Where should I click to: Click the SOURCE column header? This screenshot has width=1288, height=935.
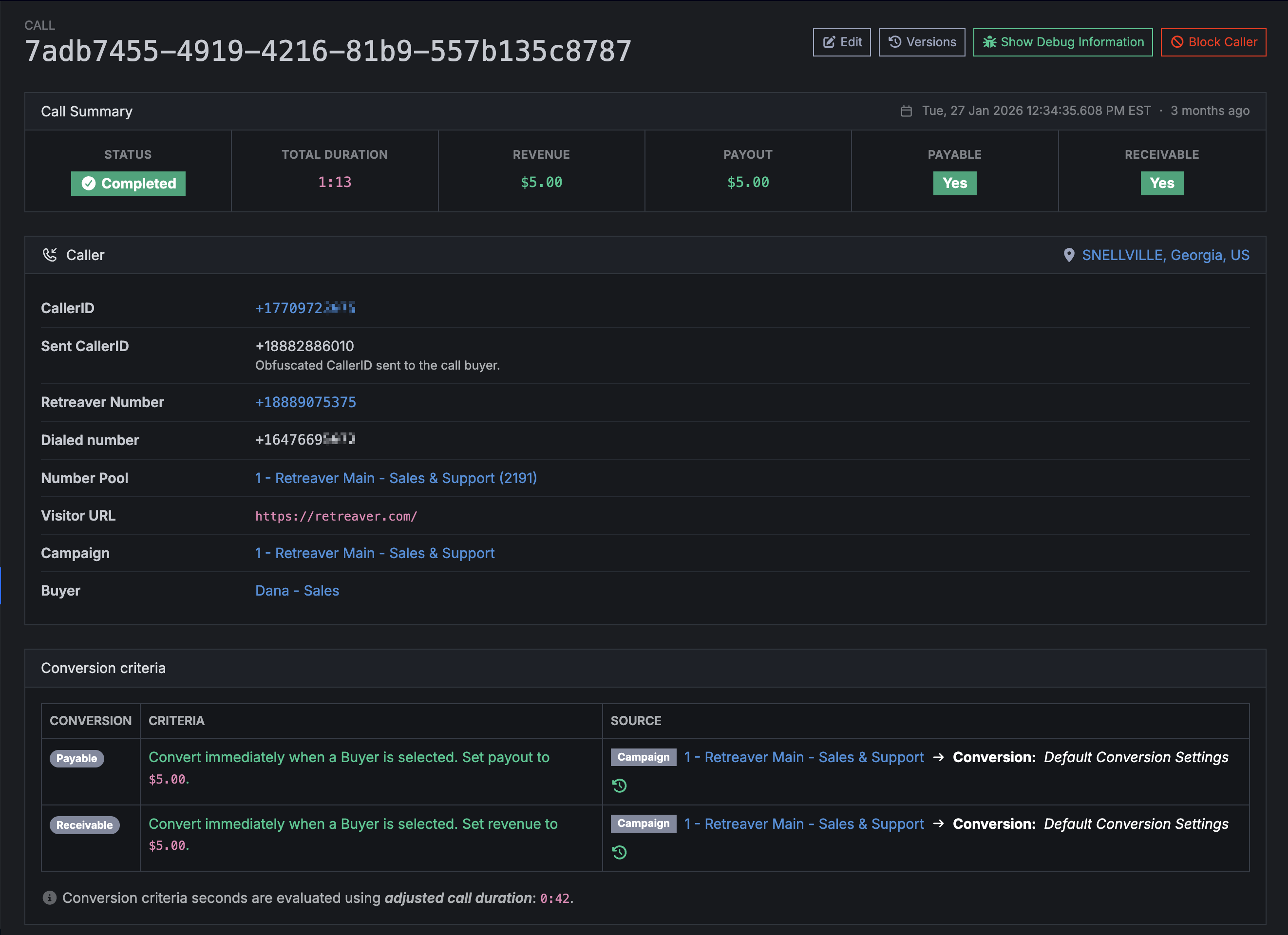pos(636,720)
